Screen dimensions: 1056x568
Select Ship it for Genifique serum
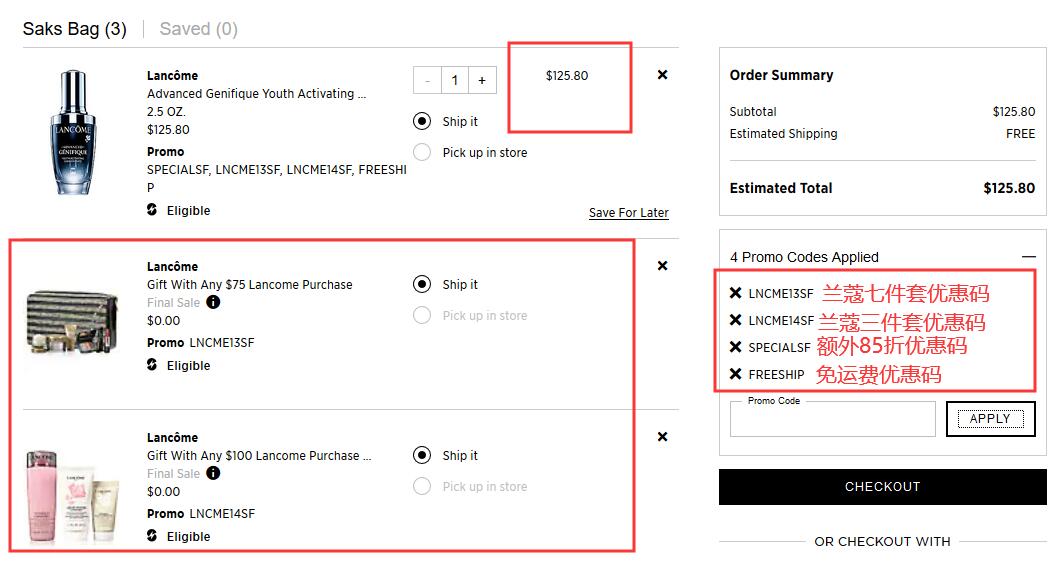pyautogui.click(x=422, y=121)
